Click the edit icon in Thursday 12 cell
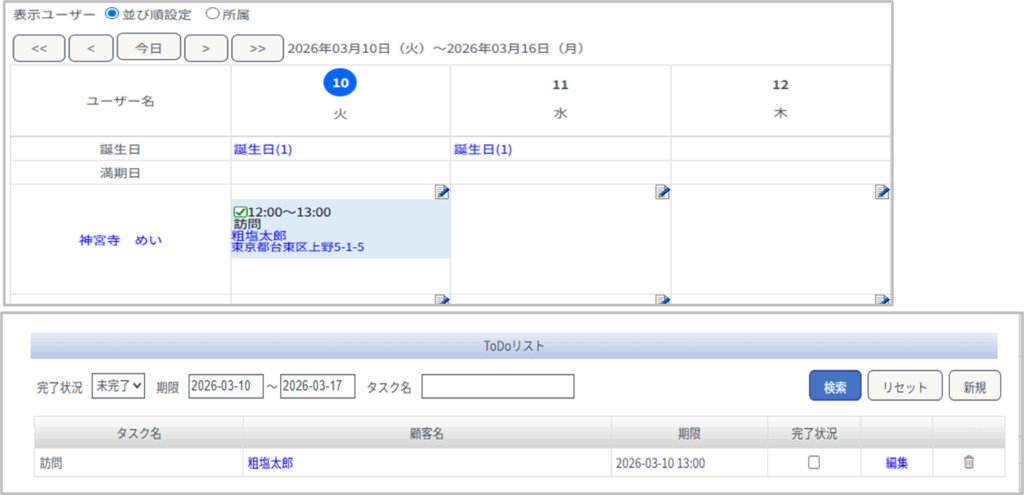 pos(882,192)
